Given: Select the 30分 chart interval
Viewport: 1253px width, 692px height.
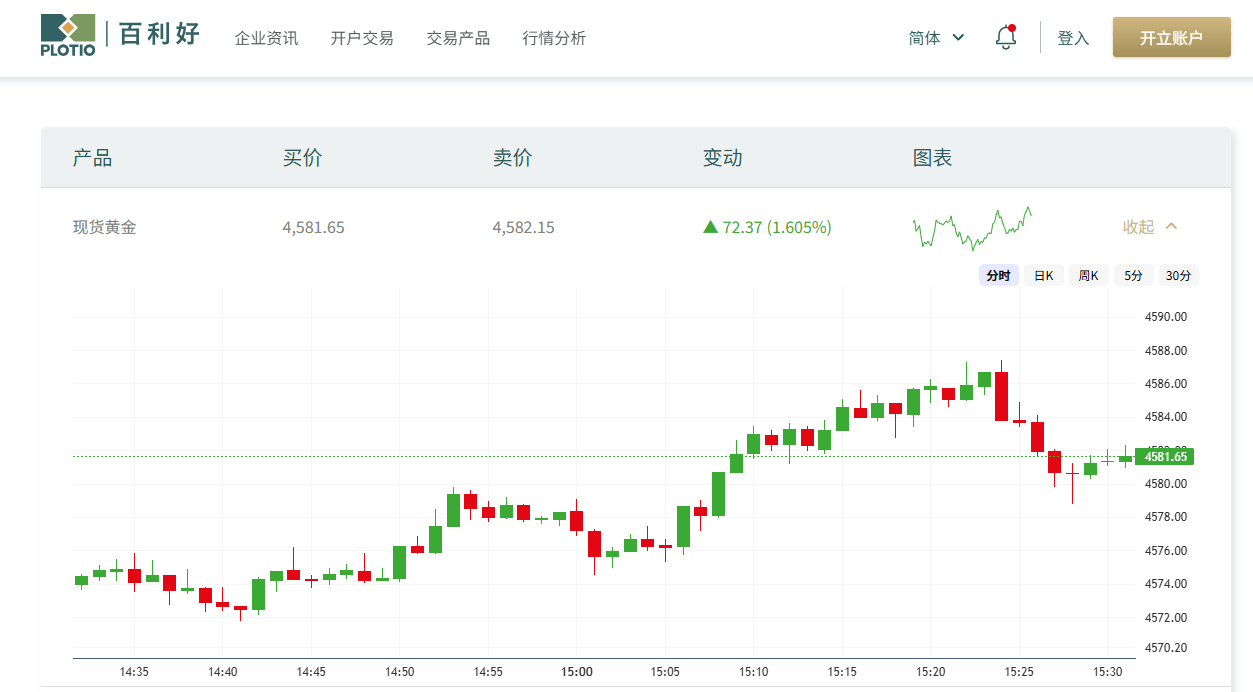Looking at the screenshot, I should pos(1178,276).
